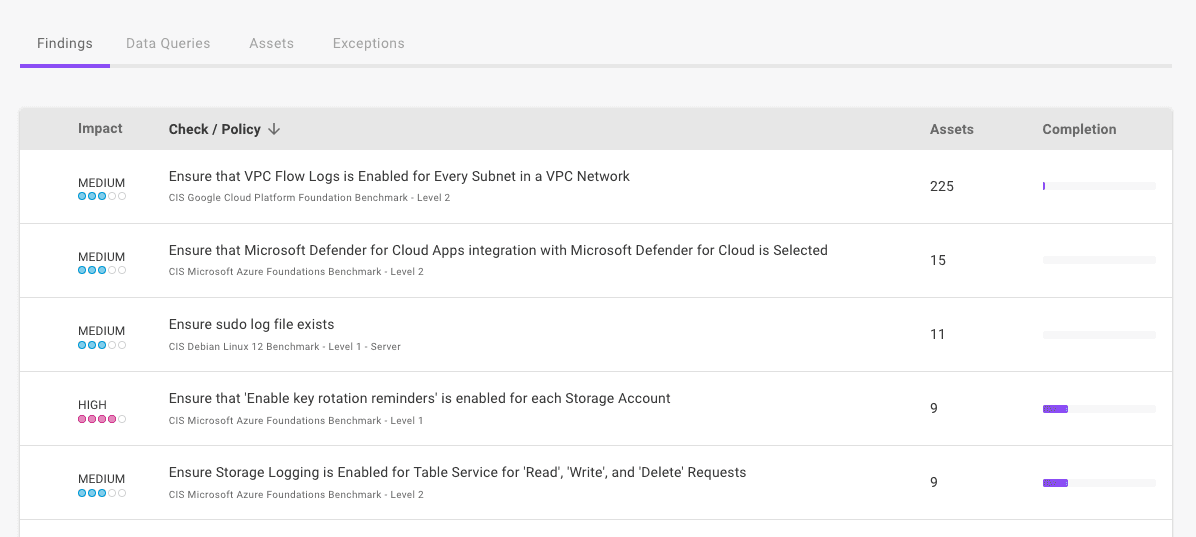Click completion bar for VPC Flow Logs row
The width and height of the screenshot is (1196, 537).
click(1098, 186)
